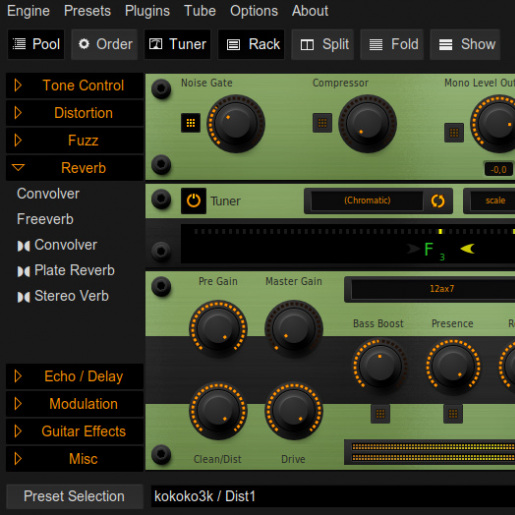The width and height of the screenshot is (515, 515).
Task: Expand the Misc category
Action: [x=75, y=459]
